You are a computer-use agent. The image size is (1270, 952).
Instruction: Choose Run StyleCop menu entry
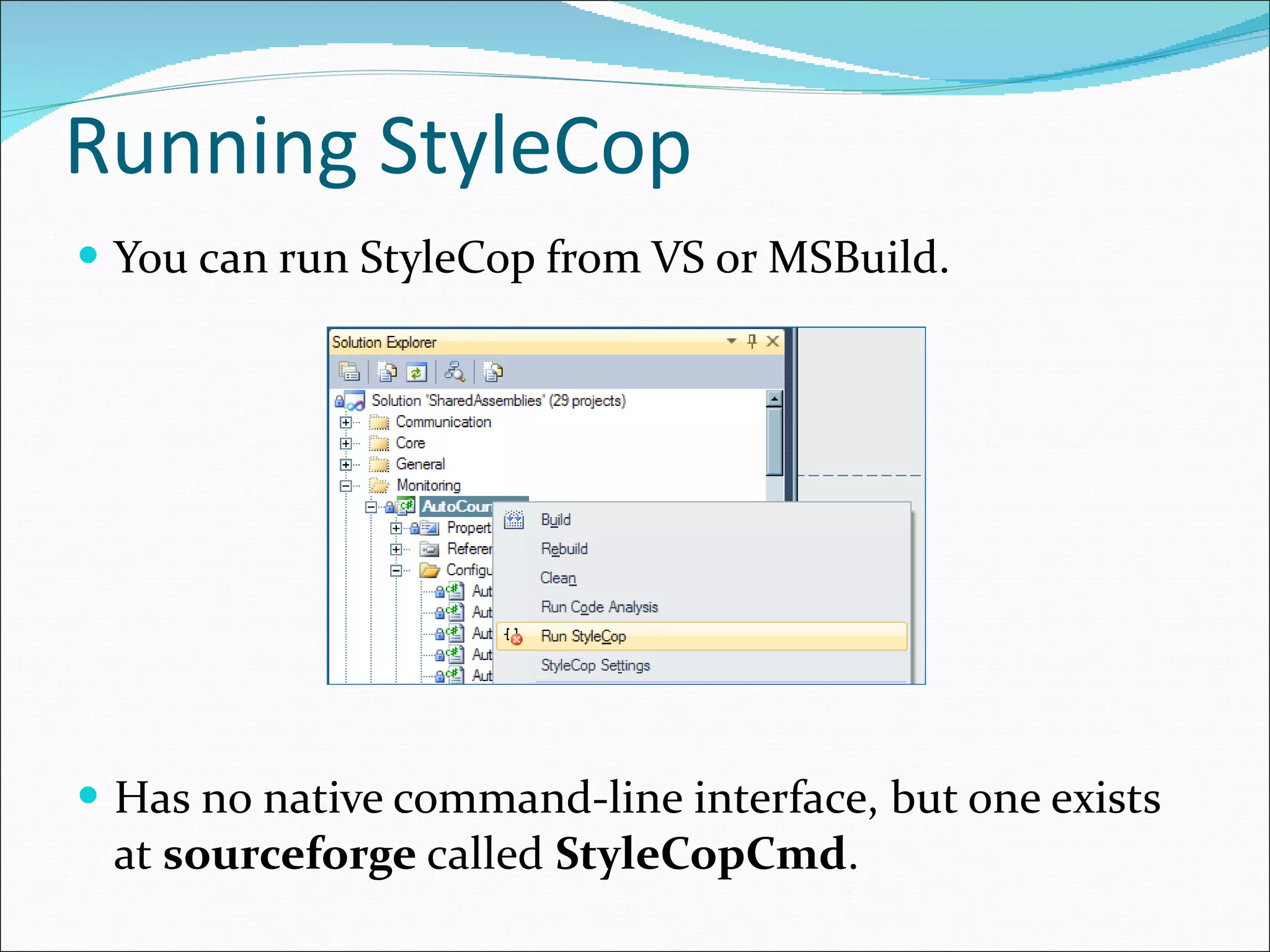tap(702, 637)
